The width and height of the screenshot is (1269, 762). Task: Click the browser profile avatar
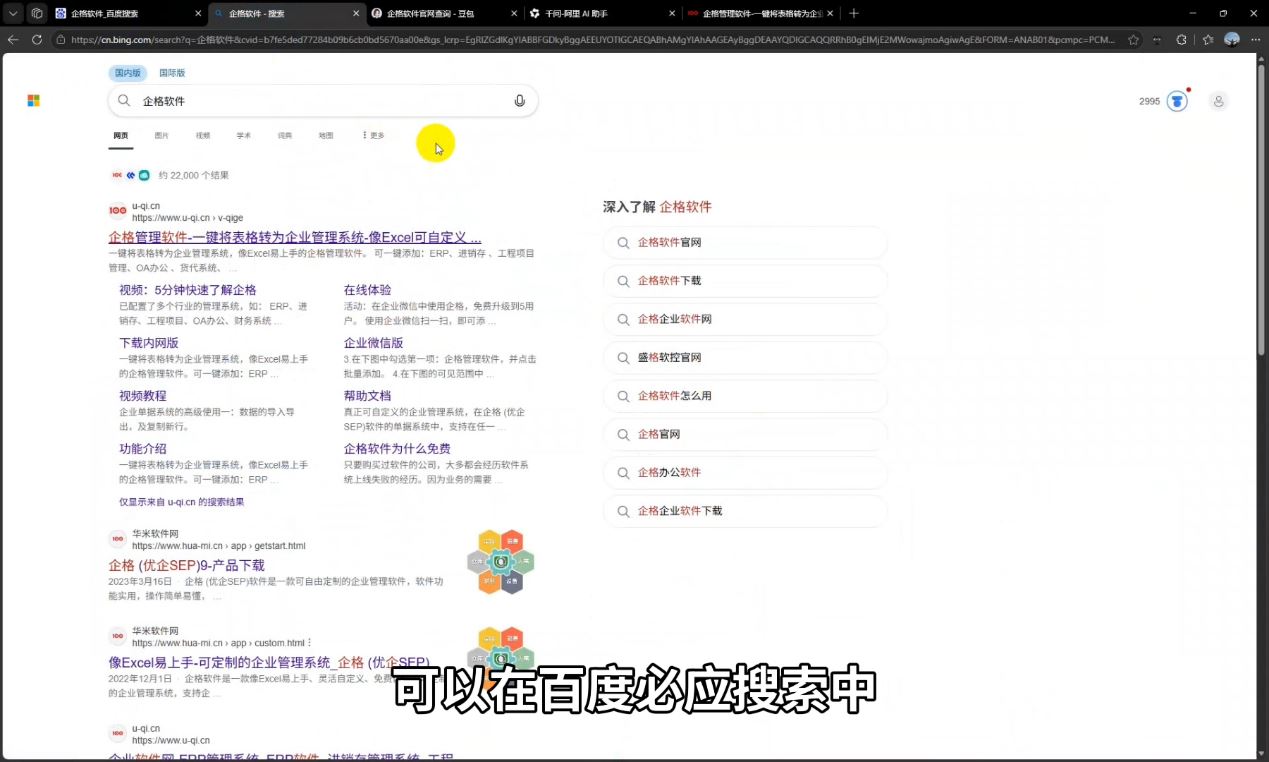[1232, 40]
